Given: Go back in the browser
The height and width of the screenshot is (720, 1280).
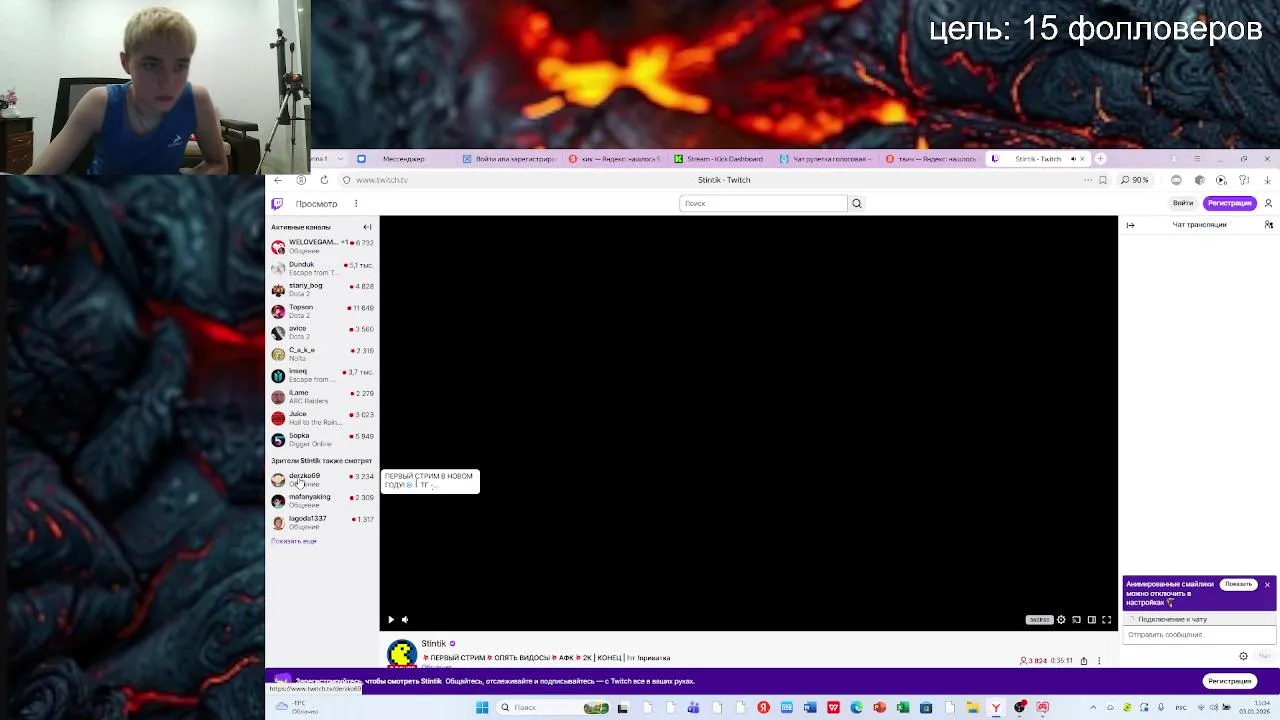Looking at the screenshot, I should click(x=278, y=180).
